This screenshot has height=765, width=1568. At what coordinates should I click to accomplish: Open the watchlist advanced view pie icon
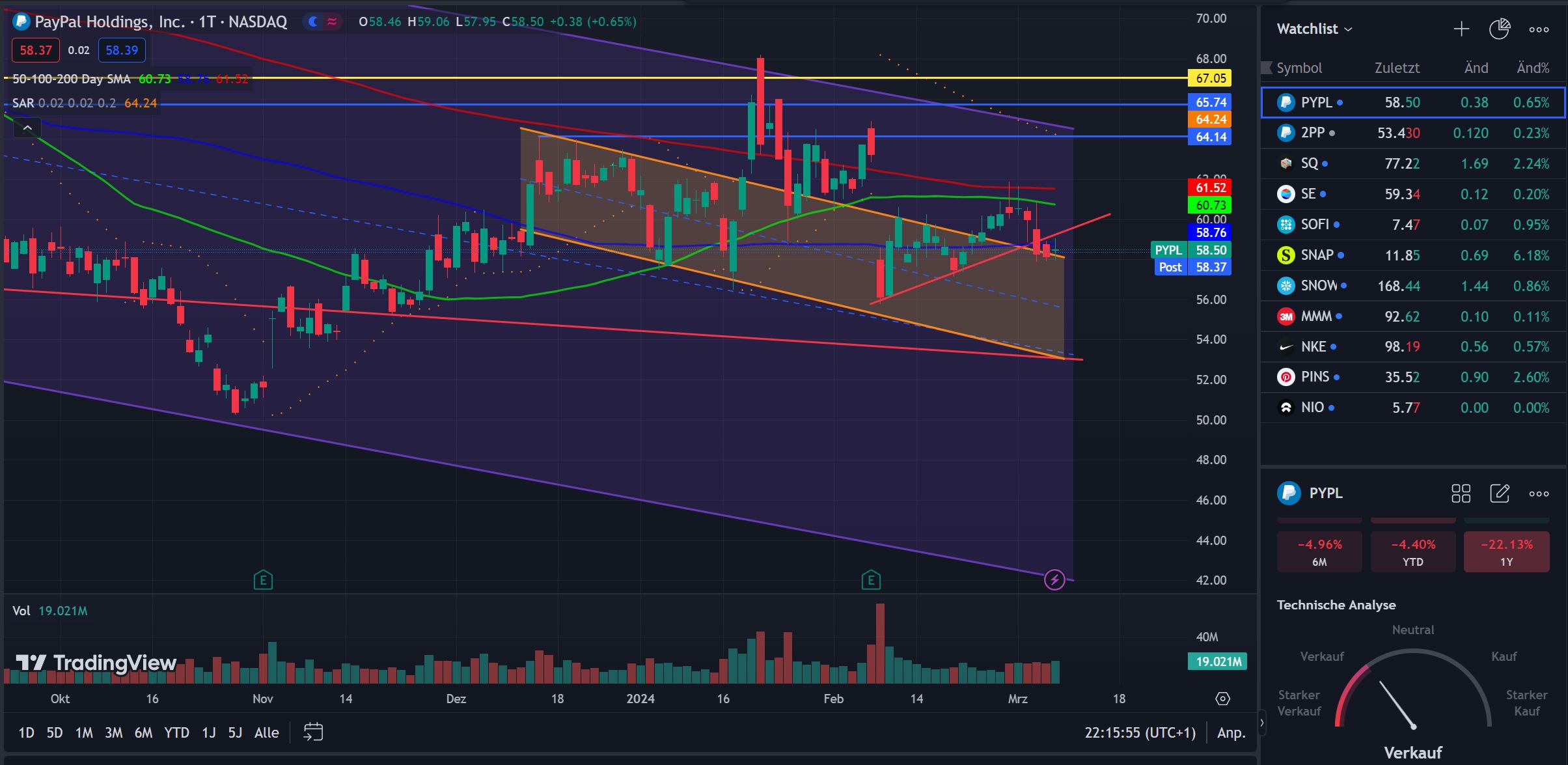[x=1499, y=29]
